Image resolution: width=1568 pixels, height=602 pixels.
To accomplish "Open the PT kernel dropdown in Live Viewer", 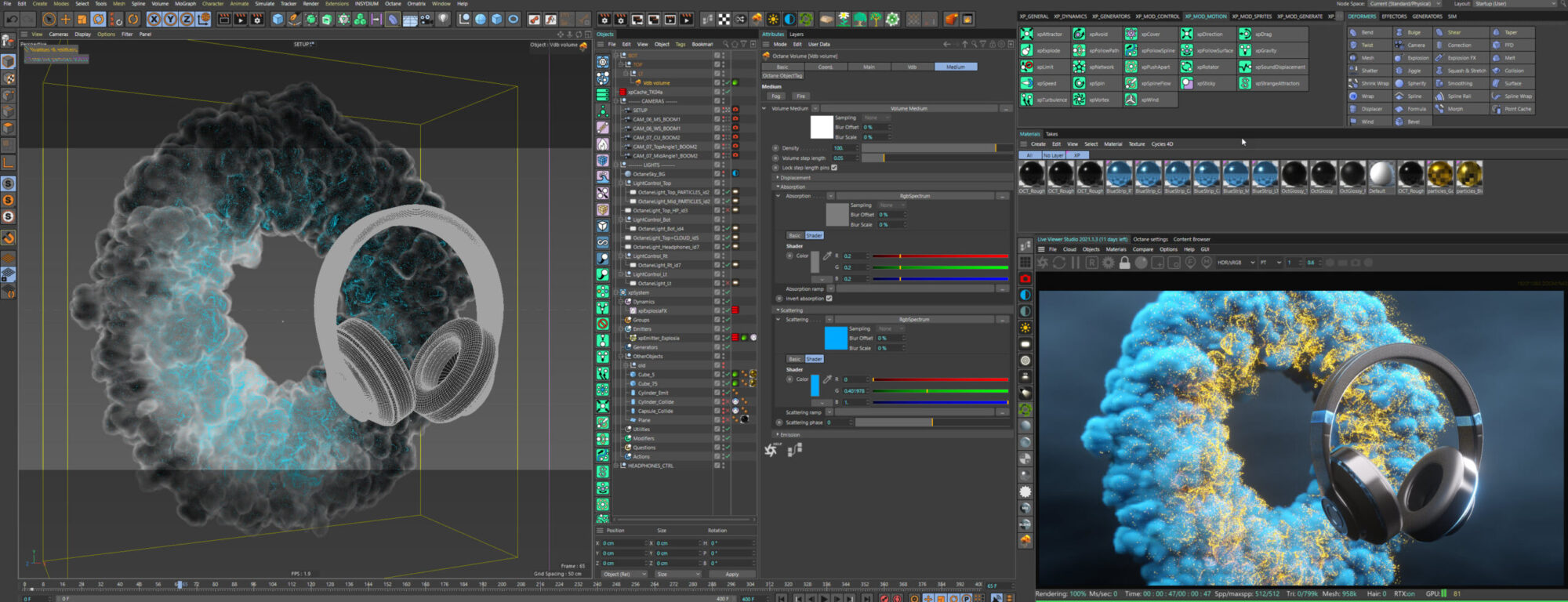I will (1270, 263).
